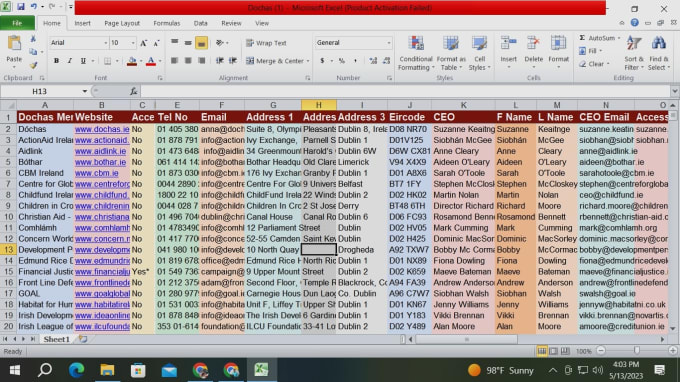Viewport: 680px width, 382px height.
Task: Save workbook using Quick Access Save icon
Action: [20, 7]
